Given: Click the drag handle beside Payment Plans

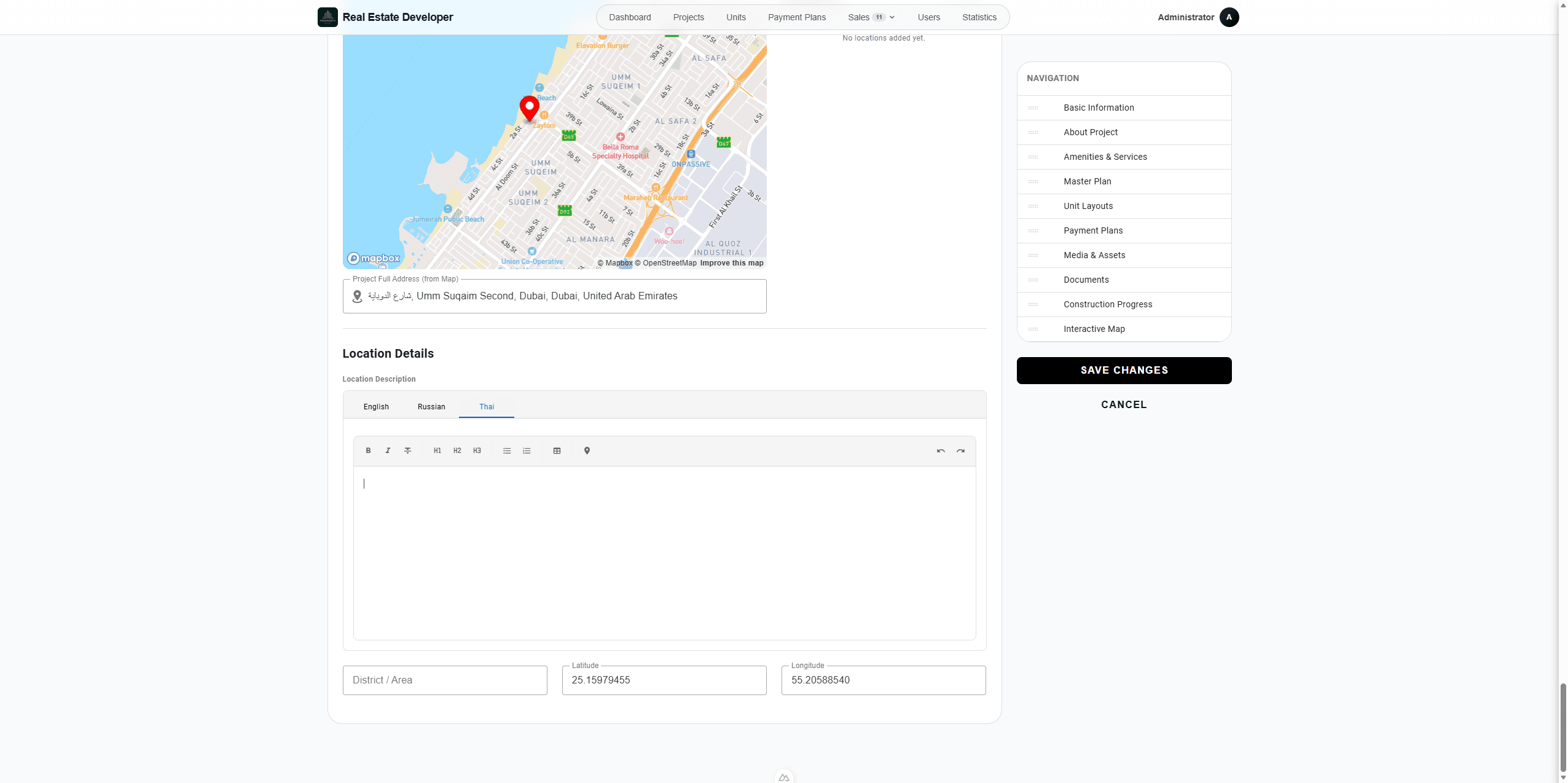Looking at the screenshot, I should (1033, 230).
